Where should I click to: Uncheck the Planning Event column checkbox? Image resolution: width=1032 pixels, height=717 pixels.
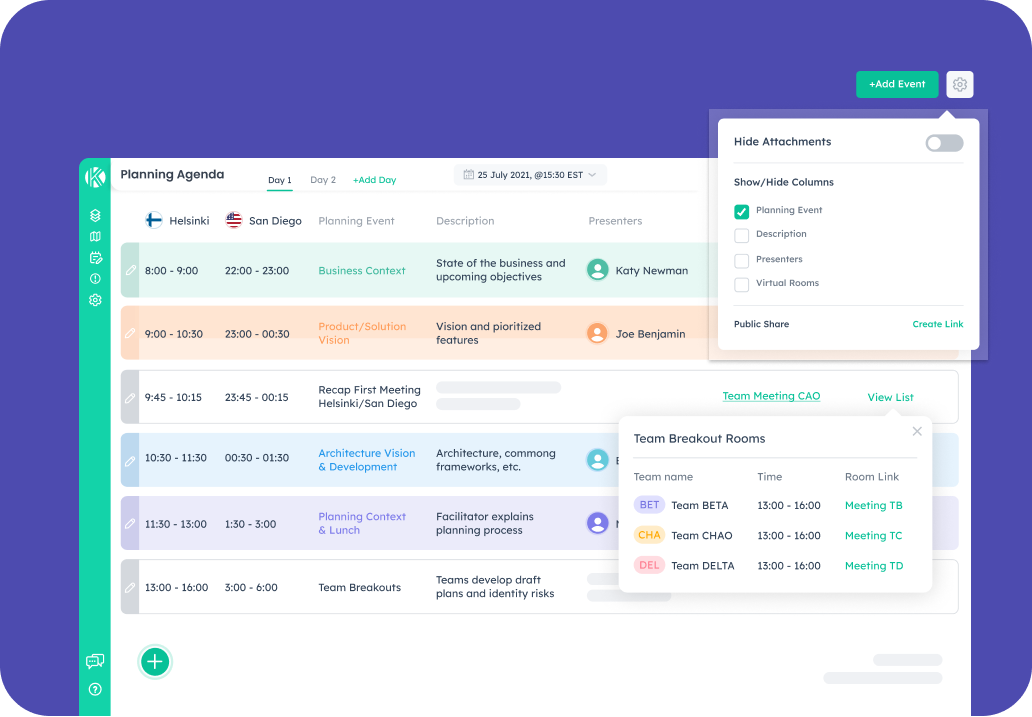(x=741, y=211)
